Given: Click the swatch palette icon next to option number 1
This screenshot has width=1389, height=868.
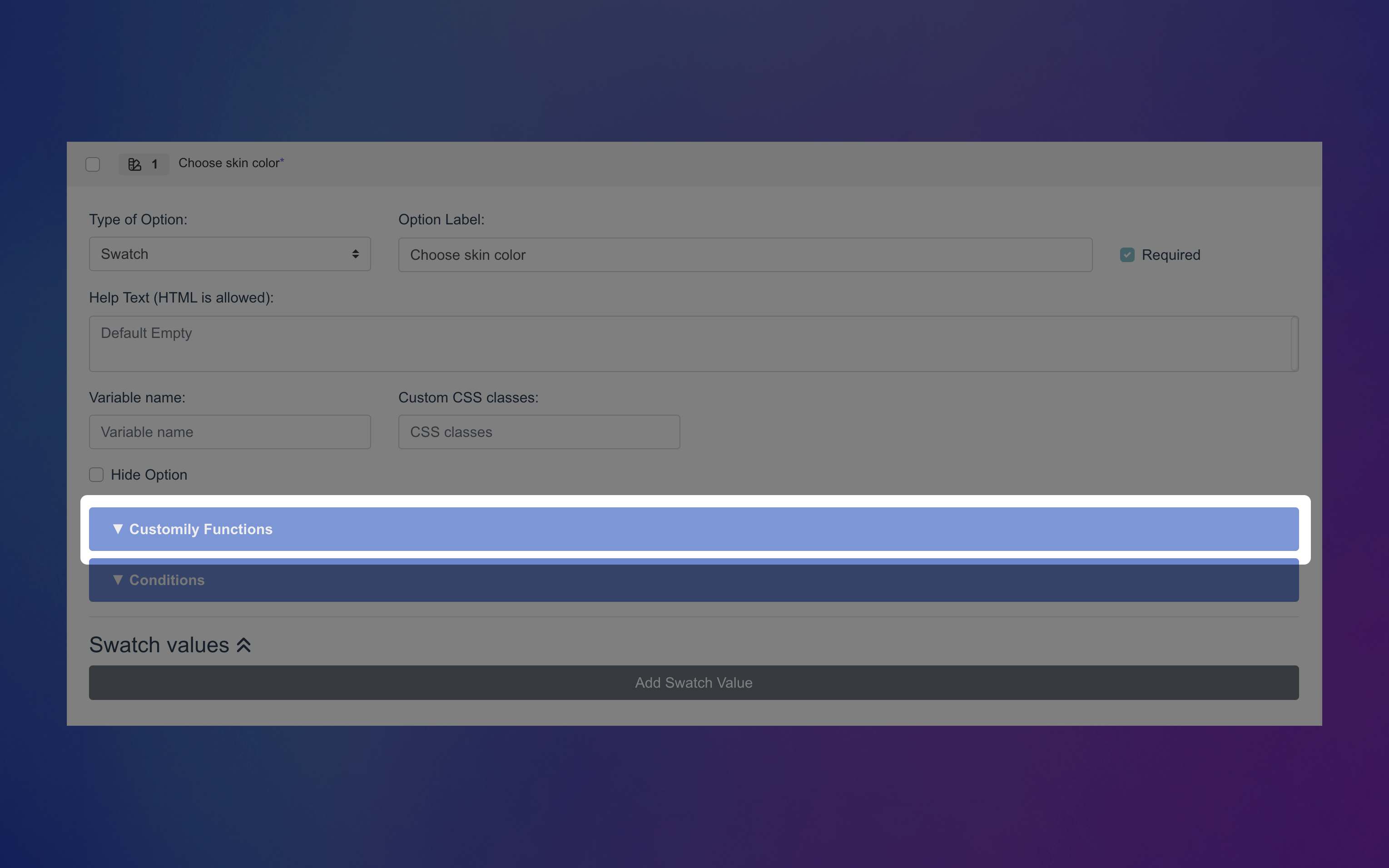Looking at the screenshot, I should click(x=135, y=164).
